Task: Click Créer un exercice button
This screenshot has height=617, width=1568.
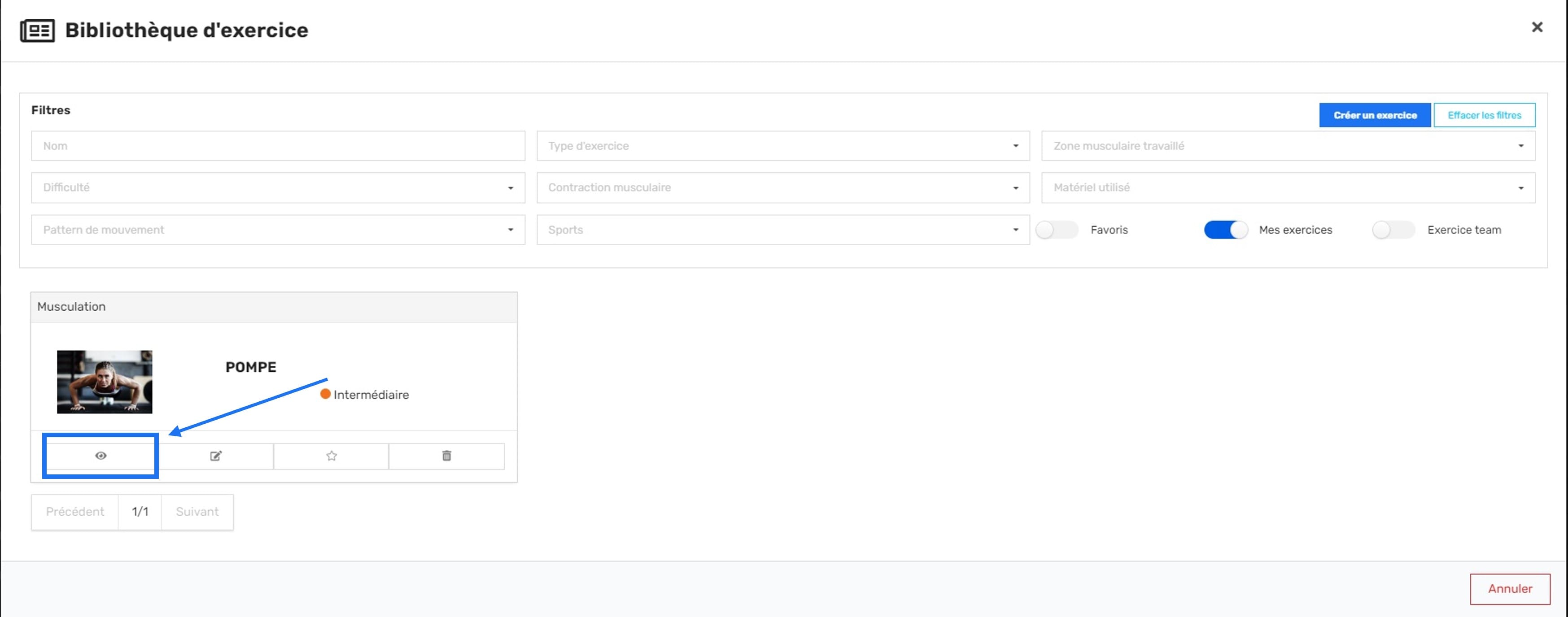Action: point(1375,115)
